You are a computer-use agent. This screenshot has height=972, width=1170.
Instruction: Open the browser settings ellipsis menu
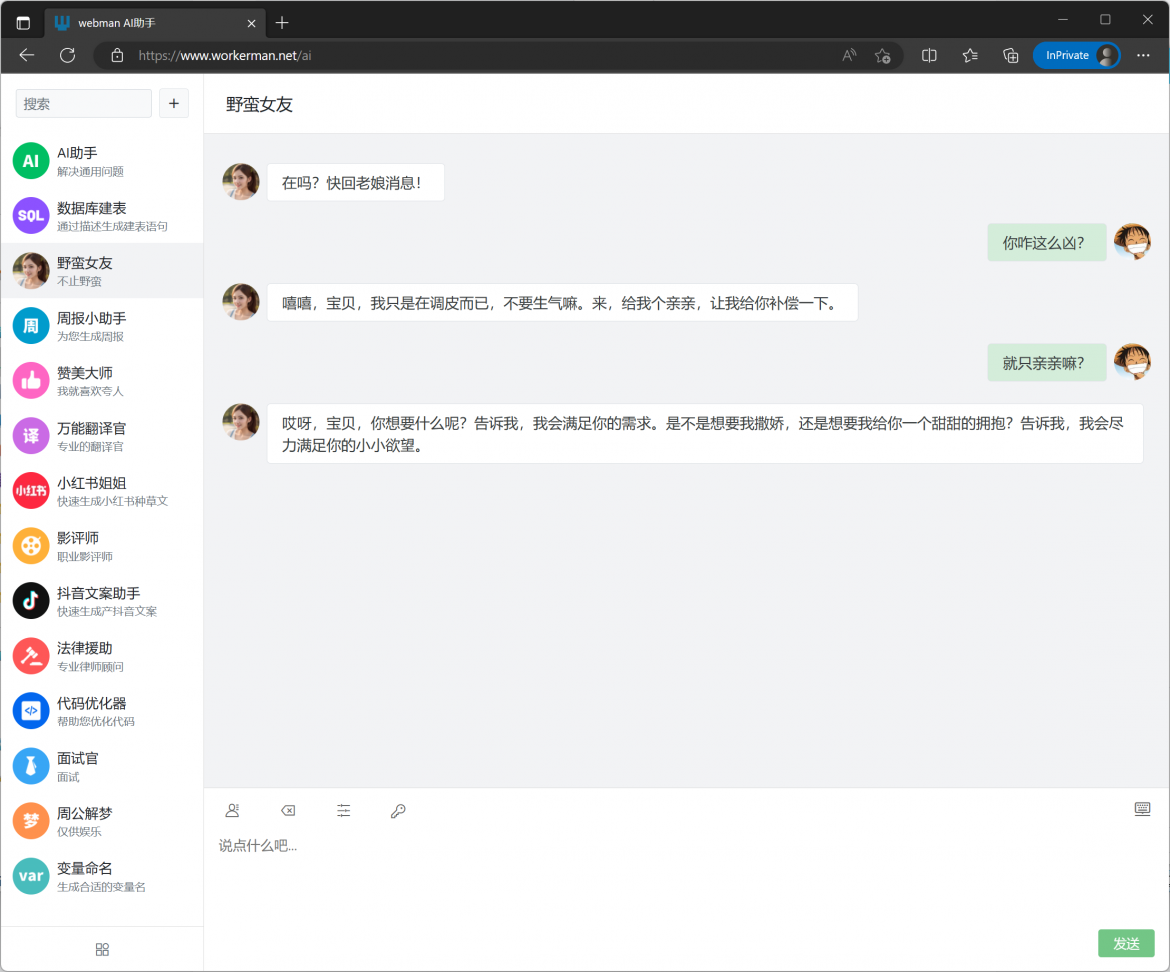(x=1144, y=56)
